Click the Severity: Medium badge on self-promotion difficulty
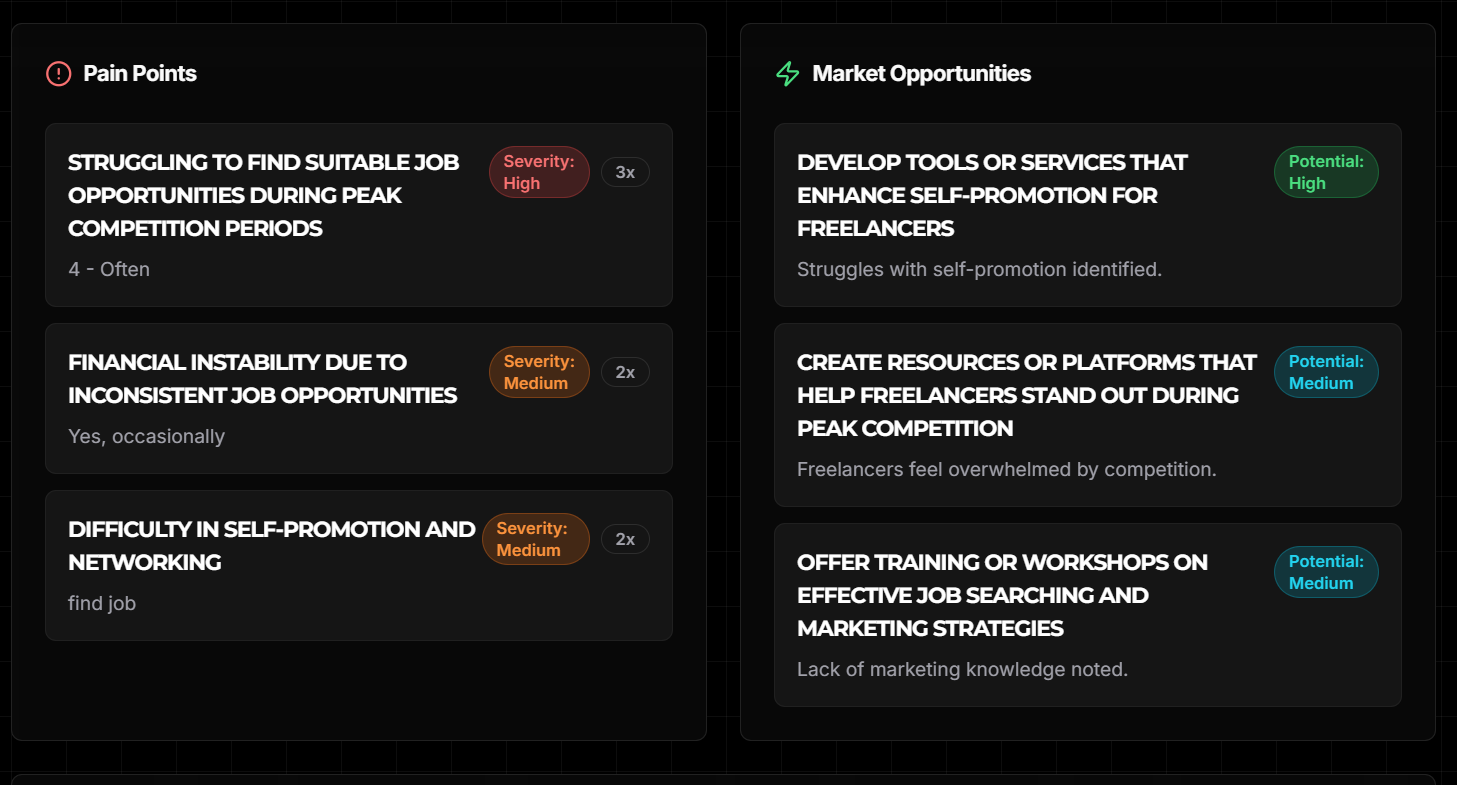Viewport: 1457px width, 785px height. click(x=536, y=538)
